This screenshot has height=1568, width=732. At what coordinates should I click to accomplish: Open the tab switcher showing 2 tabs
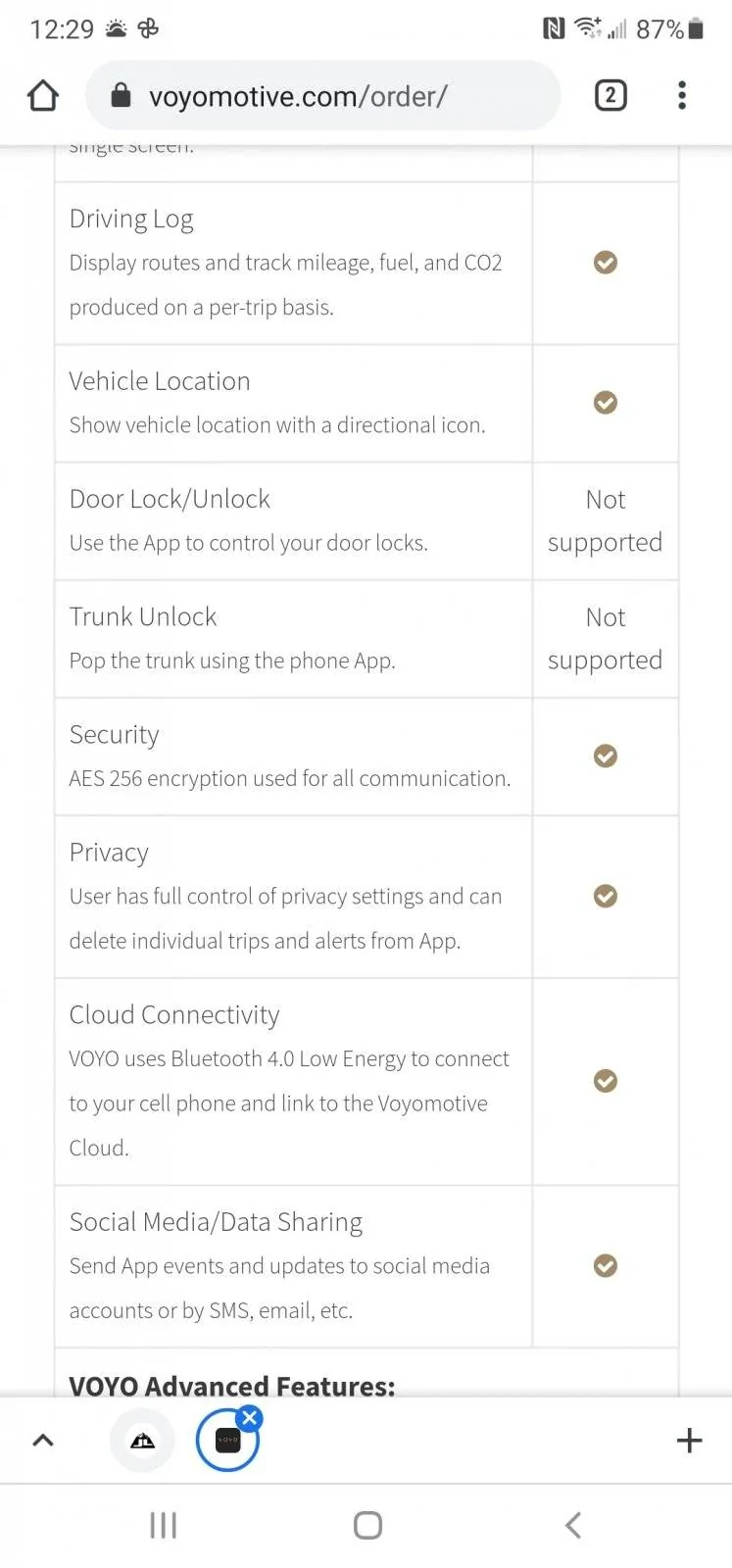click(x=610, y=95)
